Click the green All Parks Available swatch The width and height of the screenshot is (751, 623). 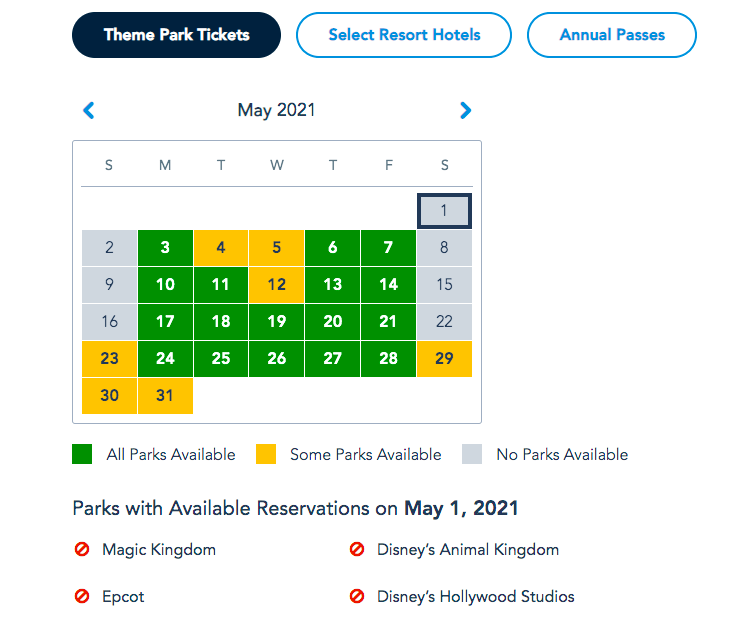click(82, 454)
